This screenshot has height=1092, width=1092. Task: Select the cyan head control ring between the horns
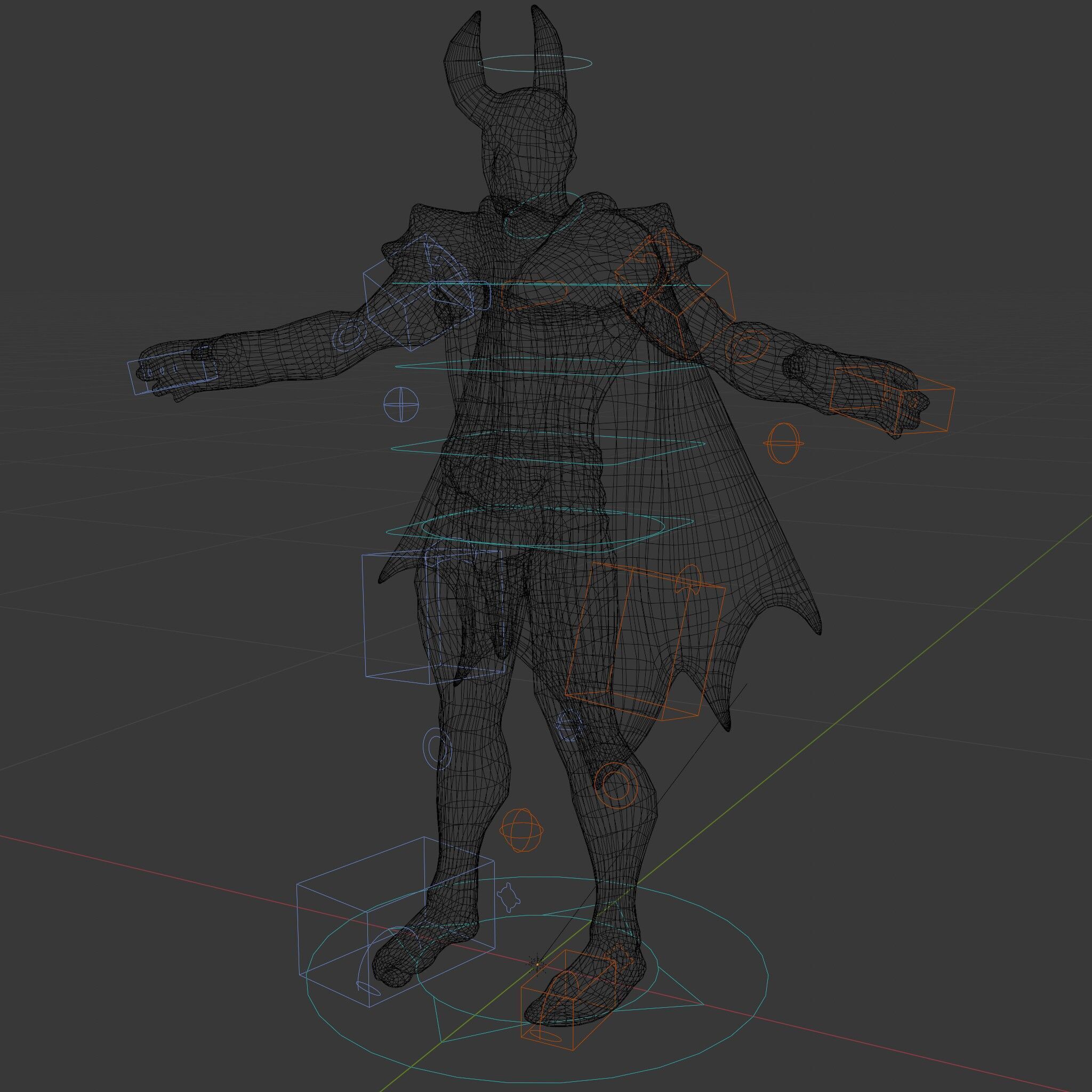[x=534, y=63]
